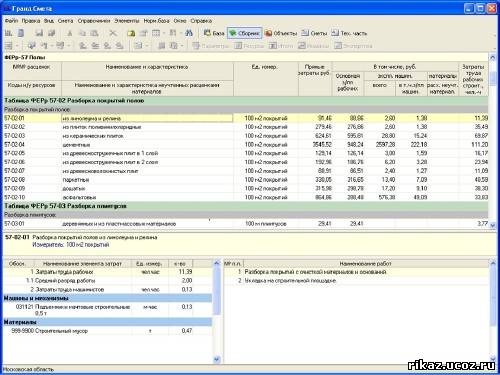The image size is (500, 375).
Task: Select row 57-02-08 паркетных
Action: [x=246, y=180]
